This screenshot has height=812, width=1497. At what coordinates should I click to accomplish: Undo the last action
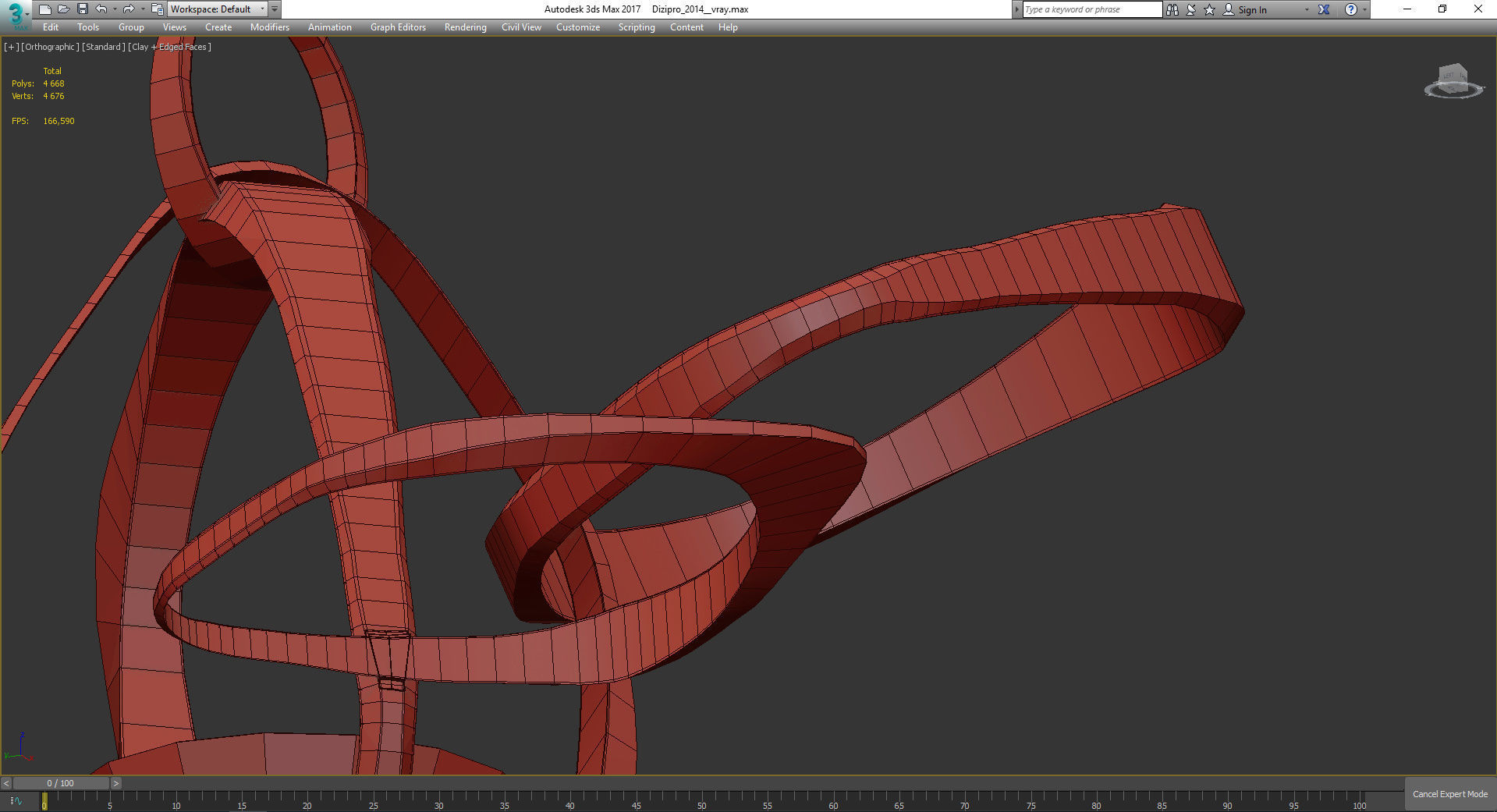click(x=101, y=9)
